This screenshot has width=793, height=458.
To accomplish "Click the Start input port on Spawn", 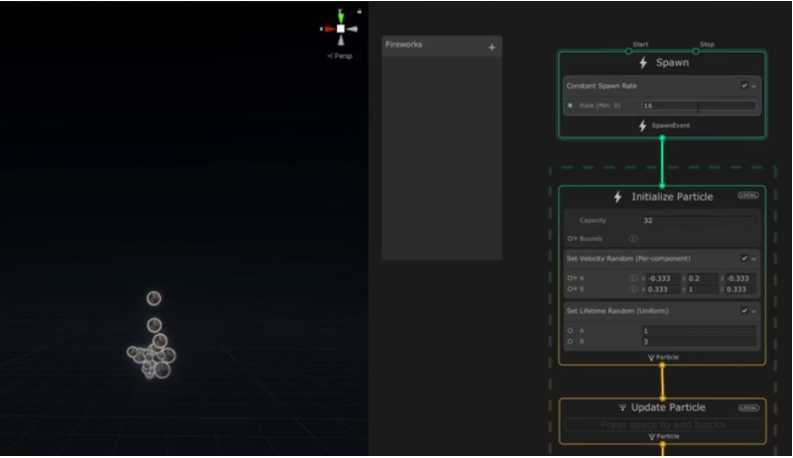I will click(628, 51).
